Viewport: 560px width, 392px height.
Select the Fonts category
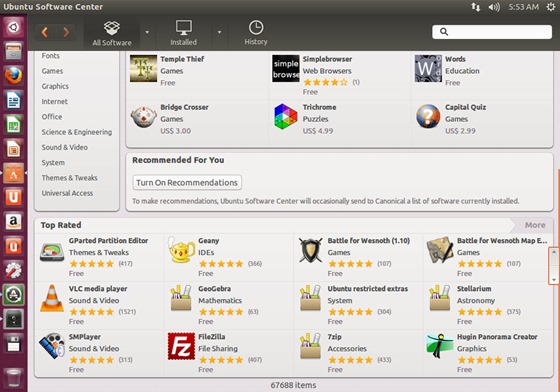point(50,56)
